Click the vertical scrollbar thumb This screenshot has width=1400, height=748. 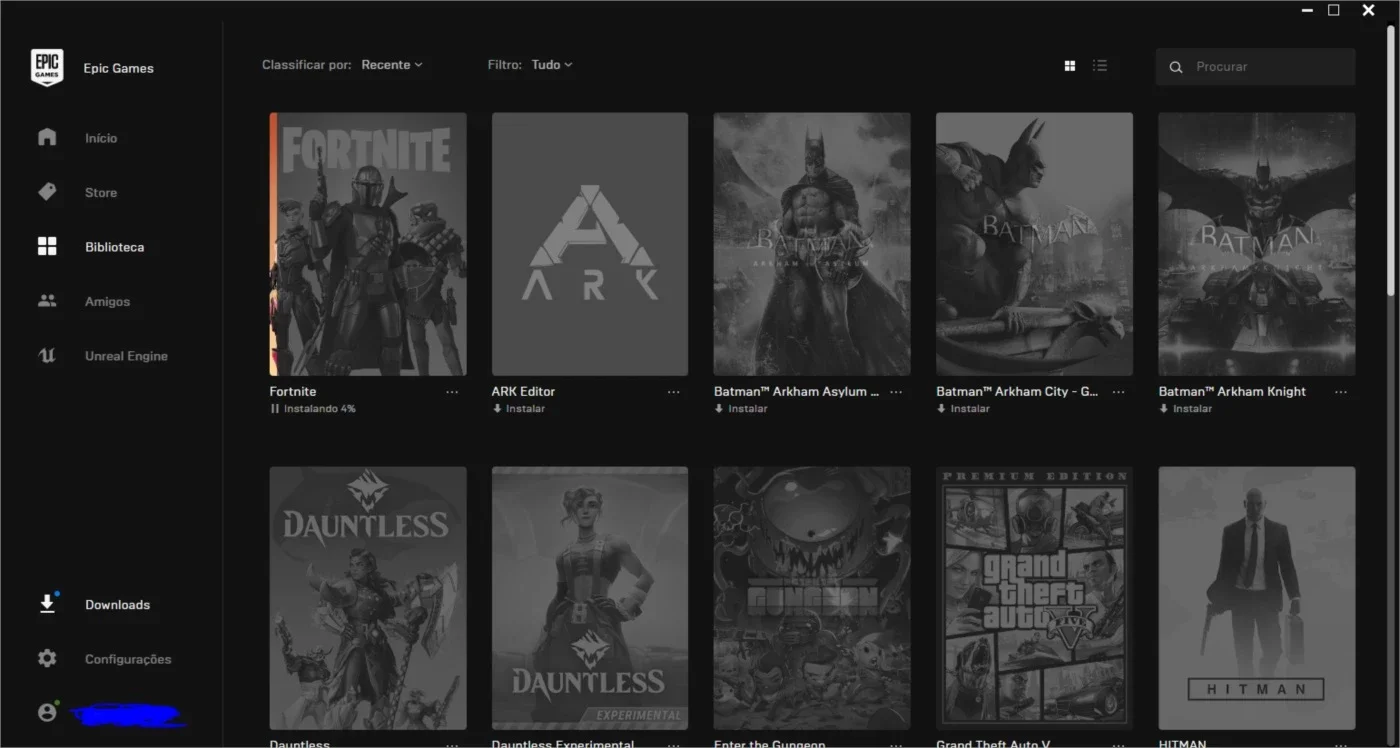pyautogui.click(x=1391, y=160)
